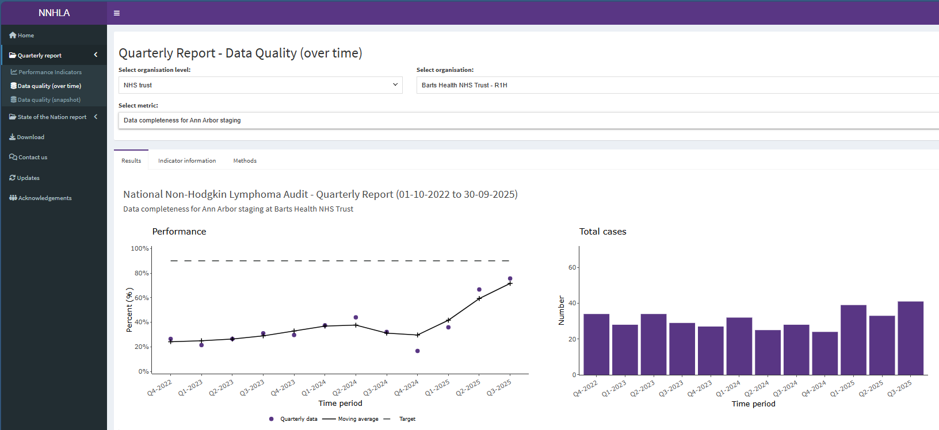Image resolution: width=939 pixels, height=430 pixels.
Task: Click the Acknowledgements people icon
Action: point(13,198)
